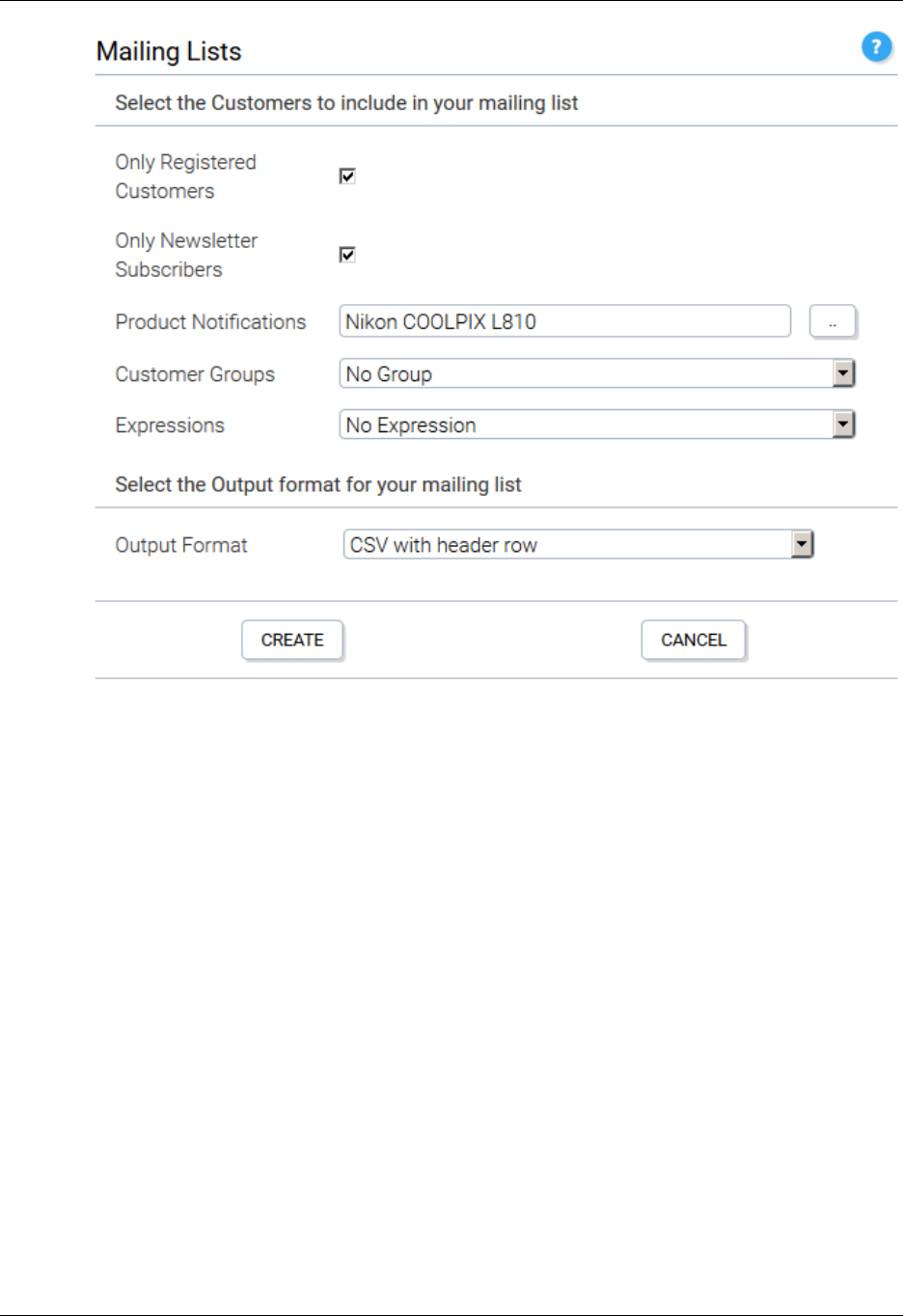Open the Output Format dropdown
This screenshot has width=903, height=1316.
[578, 544]
